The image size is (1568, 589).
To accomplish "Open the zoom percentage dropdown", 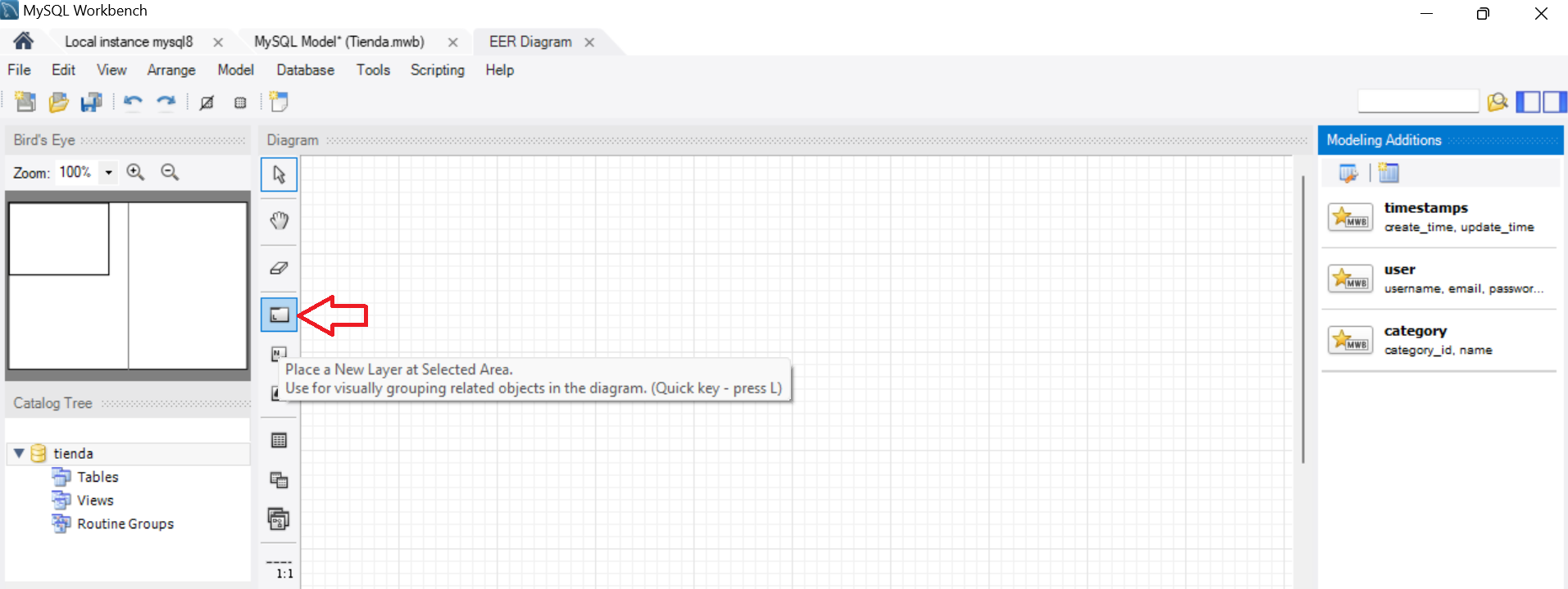I will click(108, 172).
